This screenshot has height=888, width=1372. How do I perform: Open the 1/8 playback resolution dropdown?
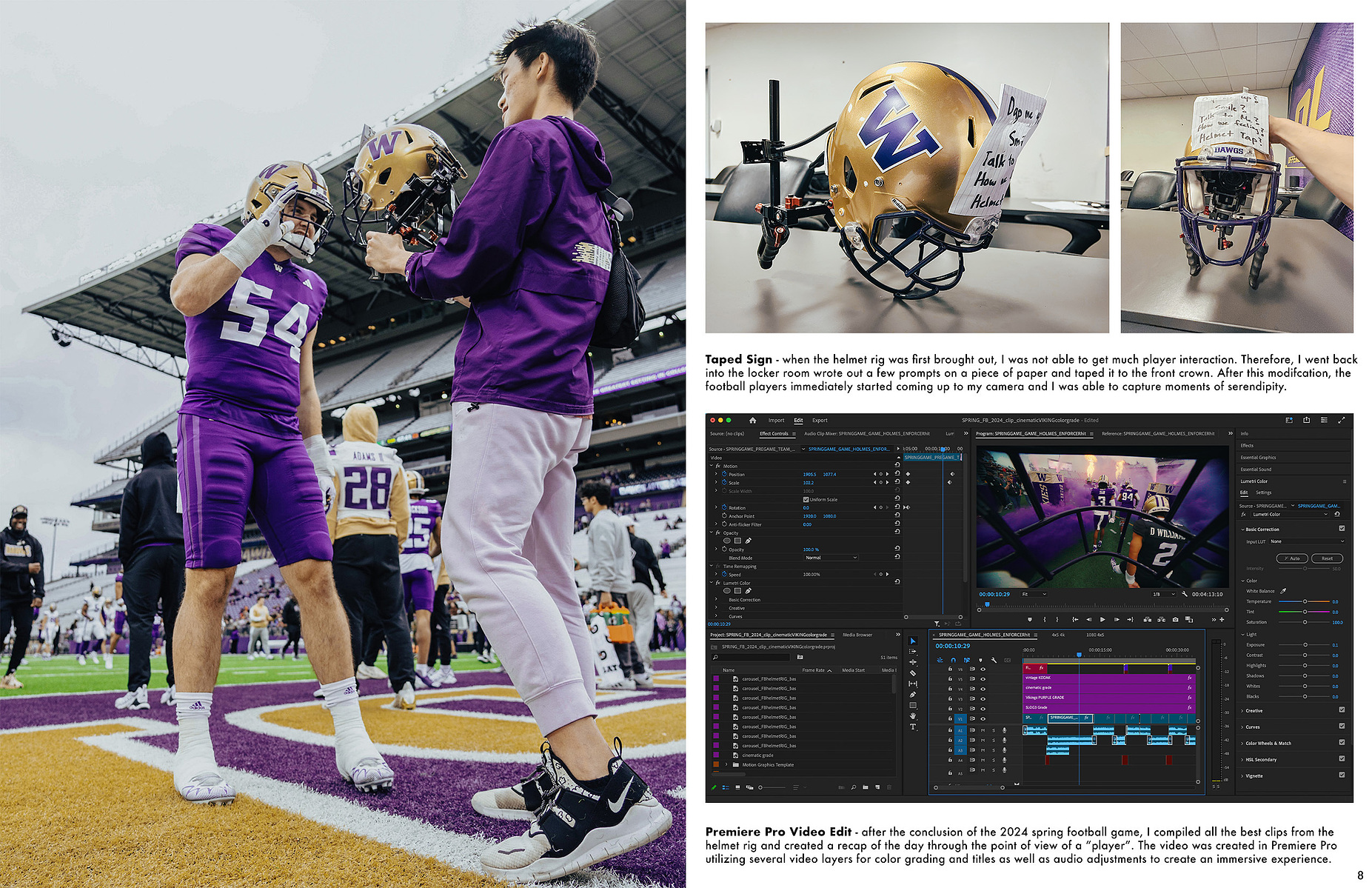(1163, 594)
